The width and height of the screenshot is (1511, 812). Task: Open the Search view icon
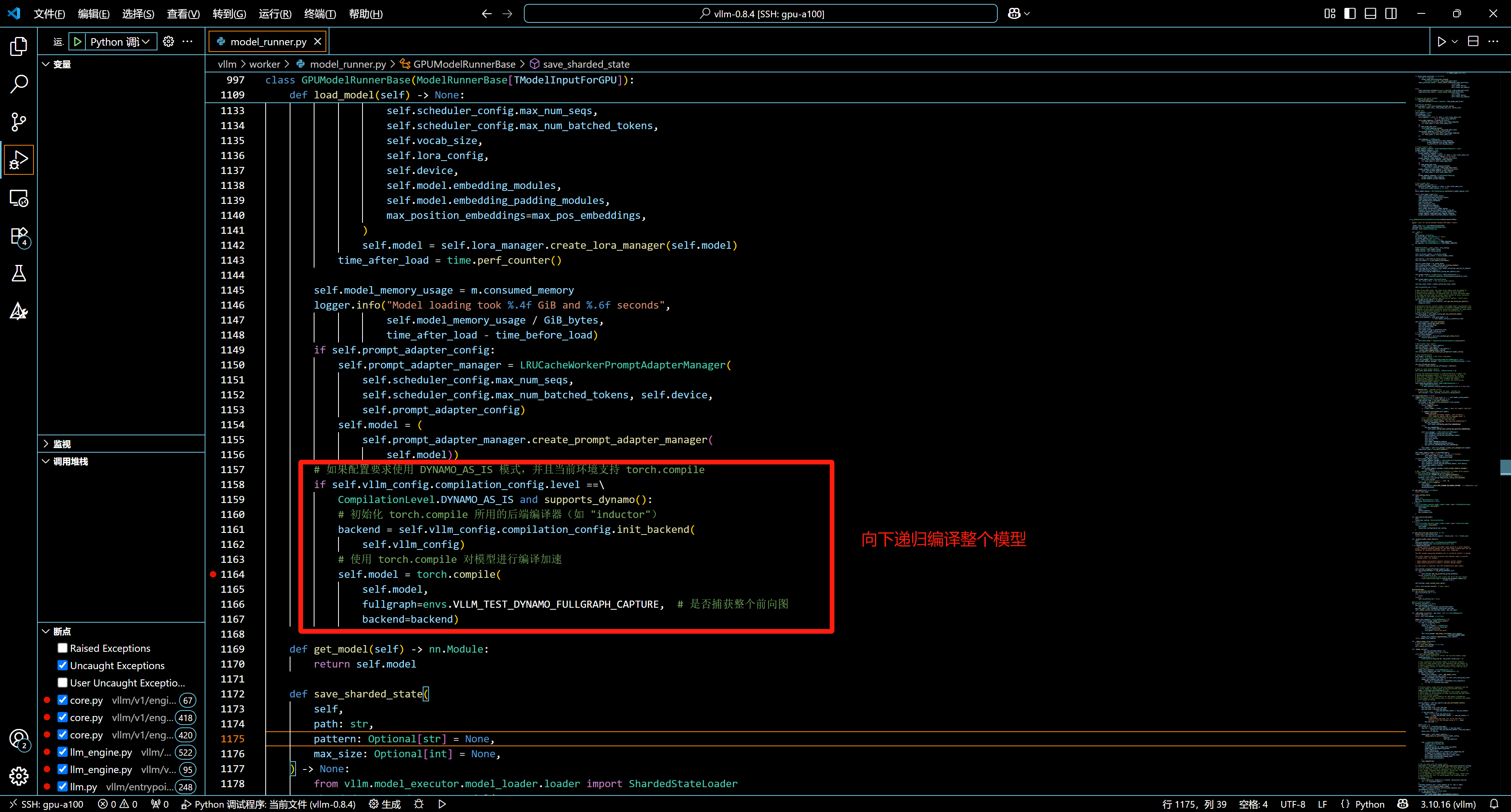pos(19,84)
